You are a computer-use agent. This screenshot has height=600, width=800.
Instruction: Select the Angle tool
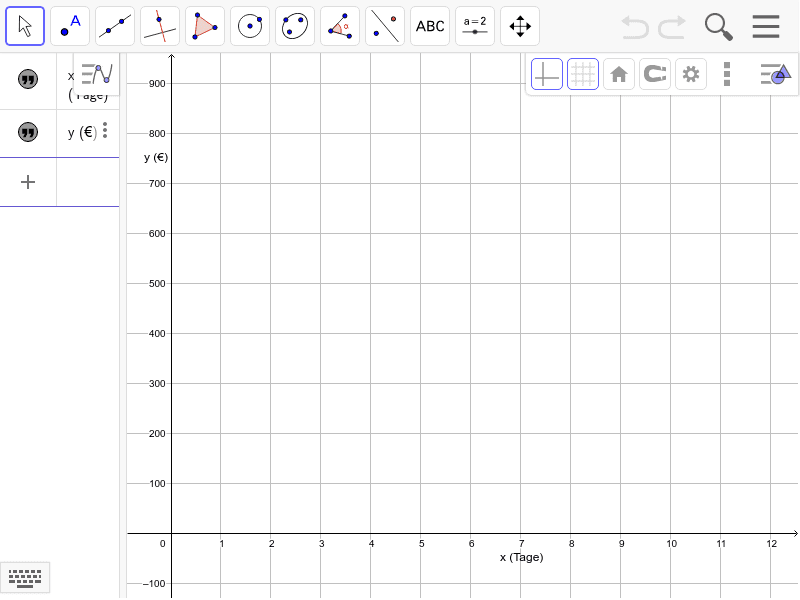[340, 26]
